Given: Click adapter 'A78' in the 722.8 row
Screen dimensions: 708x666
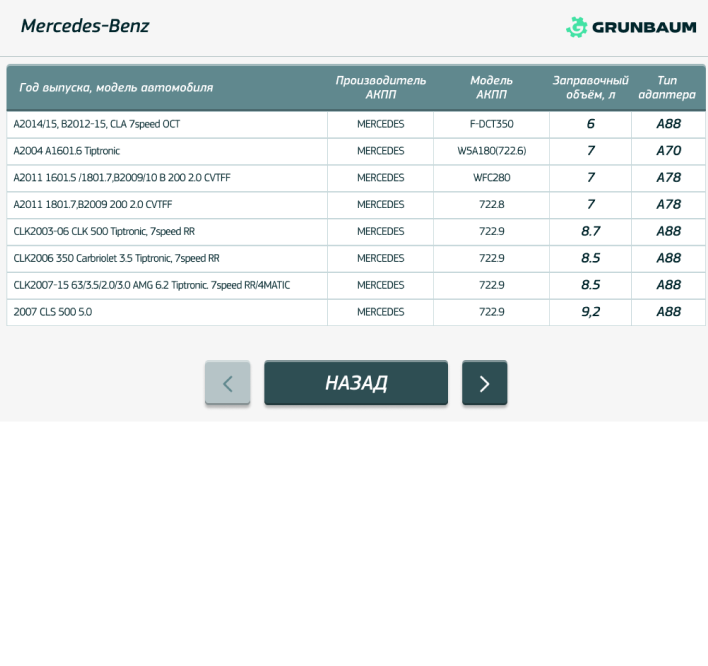Looking at the screenshot, I should pos(668,205).
